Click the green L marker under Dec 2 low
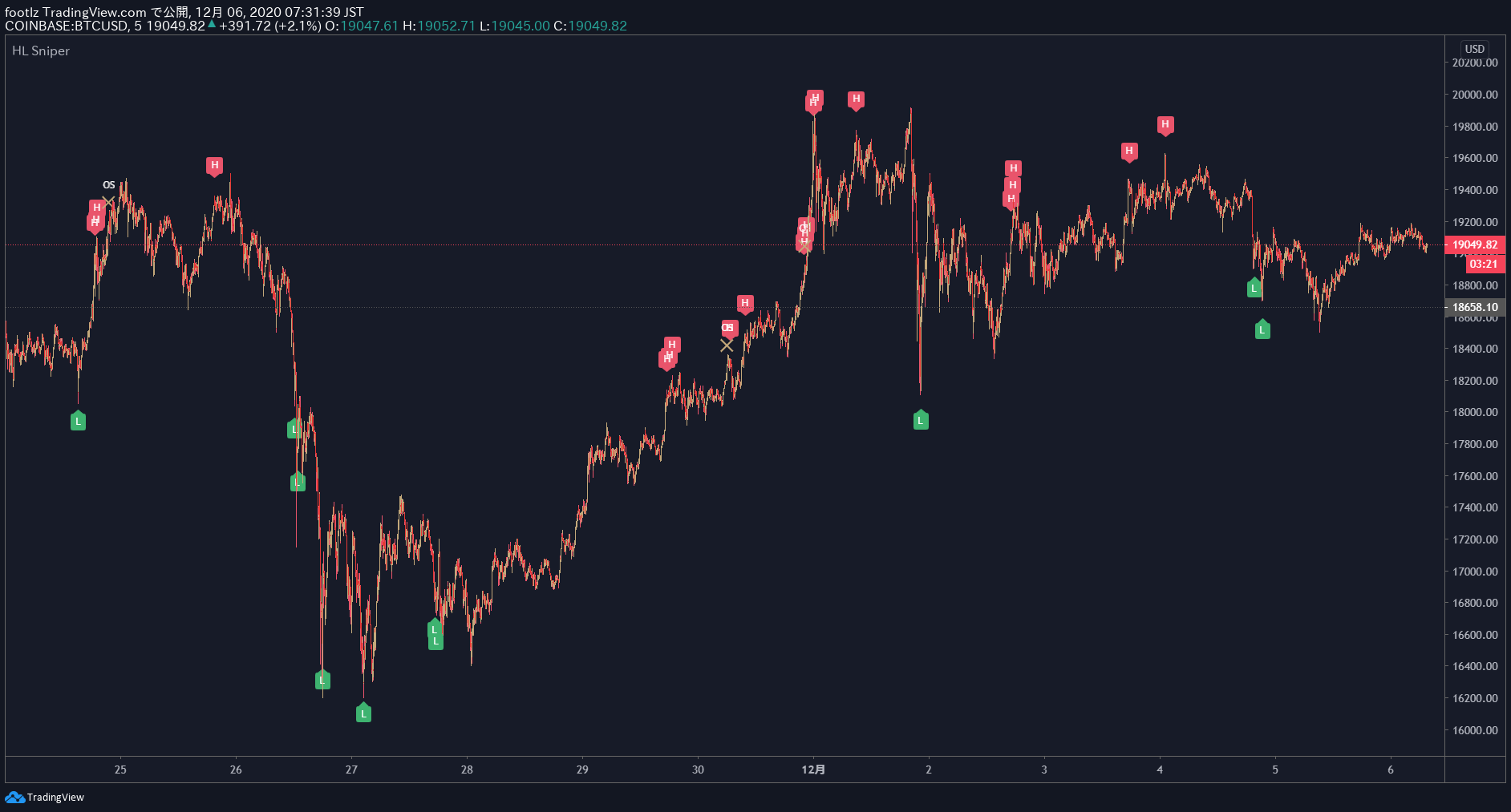This screenshot has width=1511, height=812. tap(921, 420)
